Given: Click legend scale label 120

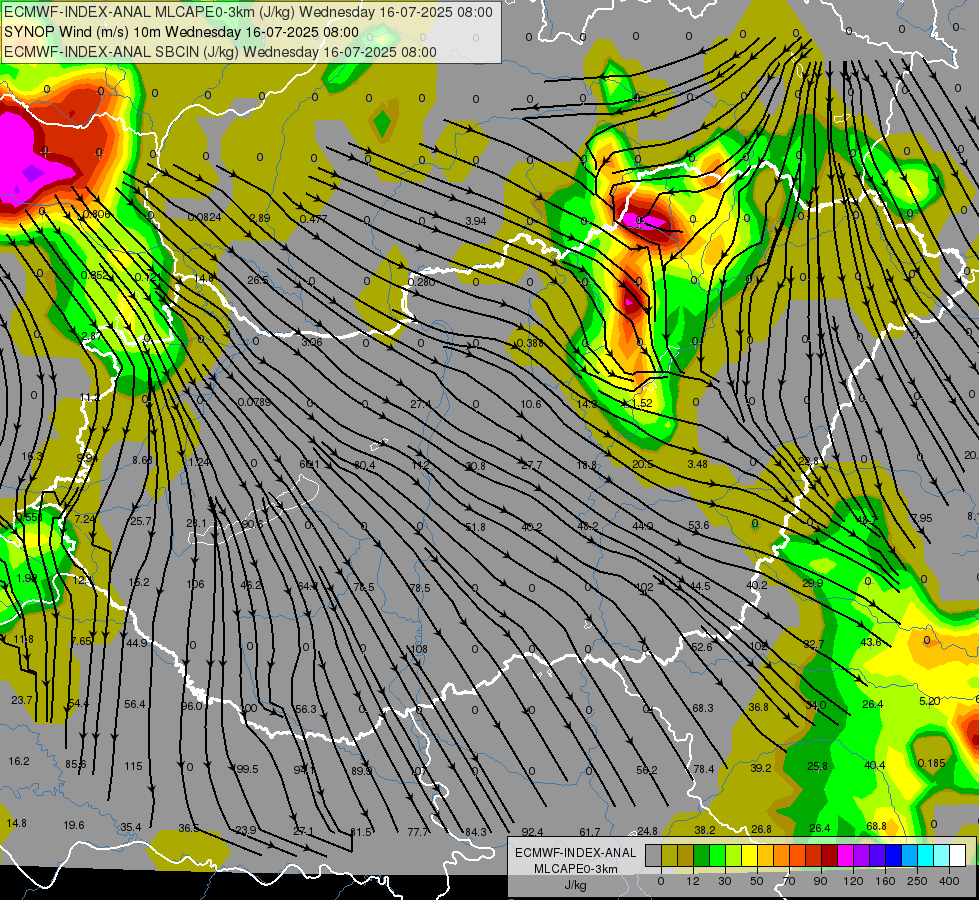Looking at the screenshot, I should click(853, 881).
